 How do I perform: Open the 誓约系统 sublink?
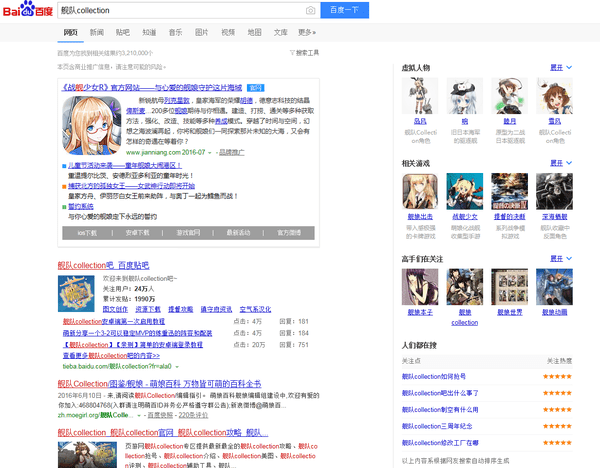pos(81,206)
